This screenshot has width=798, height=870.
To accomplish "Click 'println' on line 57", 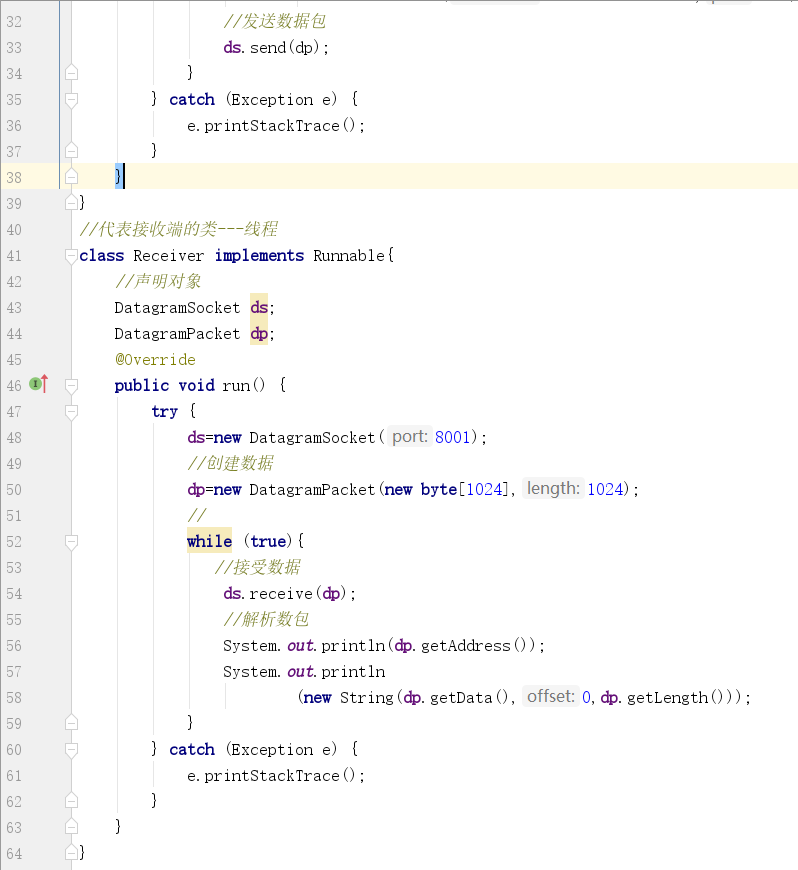I will pyautogui.click(x=353, y=672).
